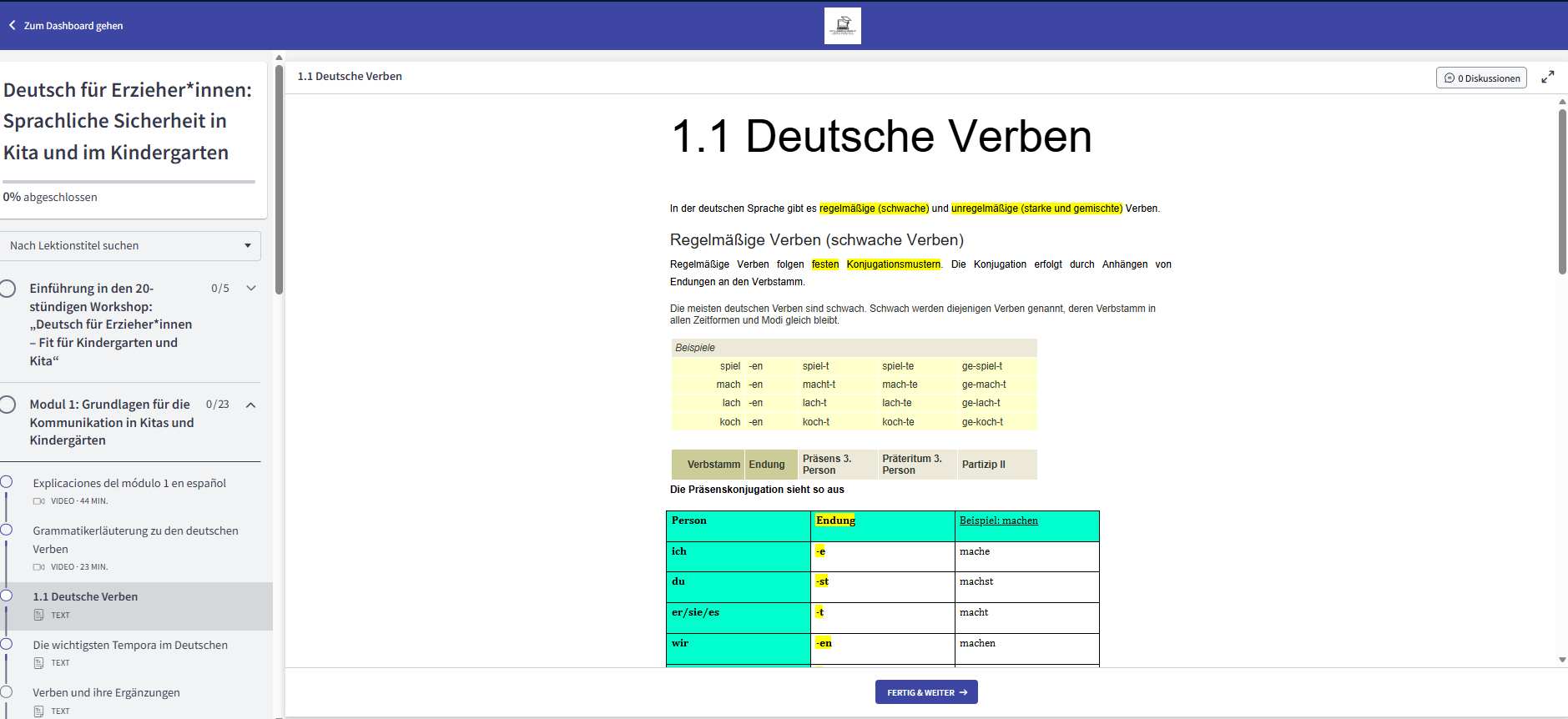The image size is (1568, 719).
Task: Click the text document icon under 1.1 Deutsche Verben
Action: pos(38,616)
